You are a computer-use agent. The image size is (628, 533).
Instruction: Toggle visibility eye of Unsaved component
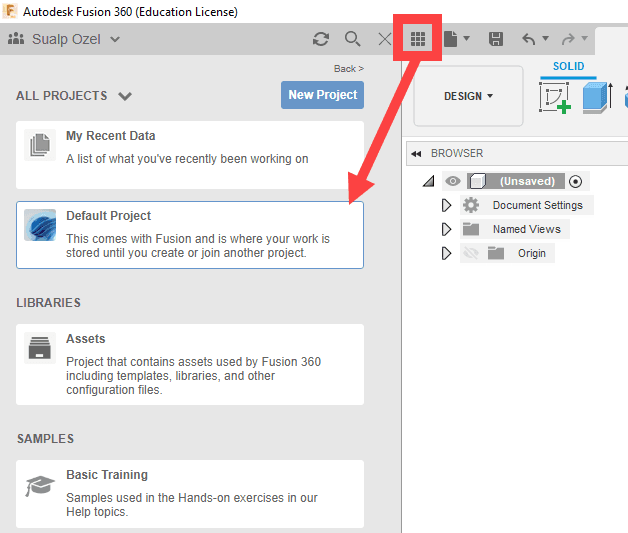tap(453, 181)
